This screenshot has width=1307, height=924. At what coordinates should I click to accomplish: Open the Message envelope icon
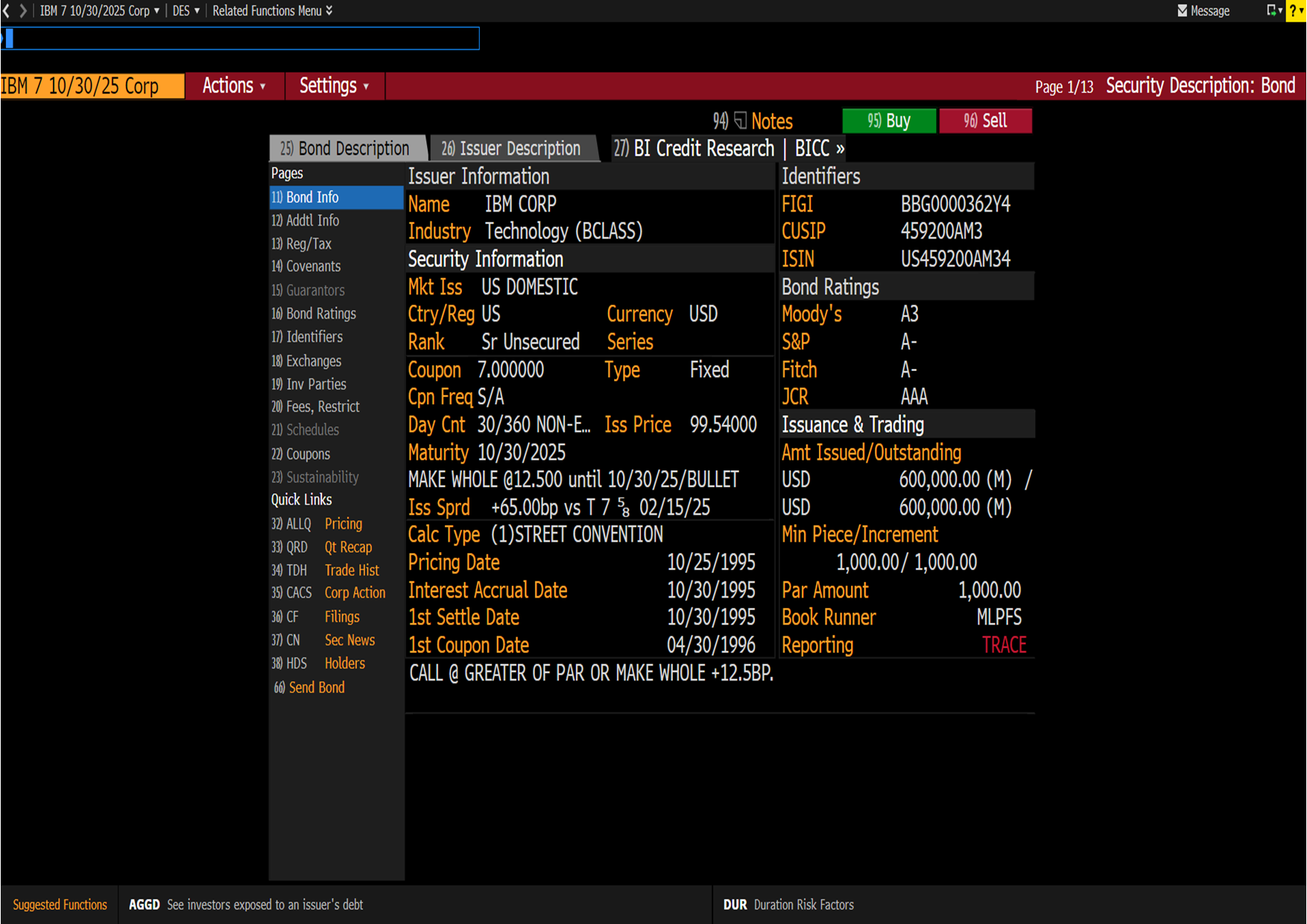coord(1182,10)
